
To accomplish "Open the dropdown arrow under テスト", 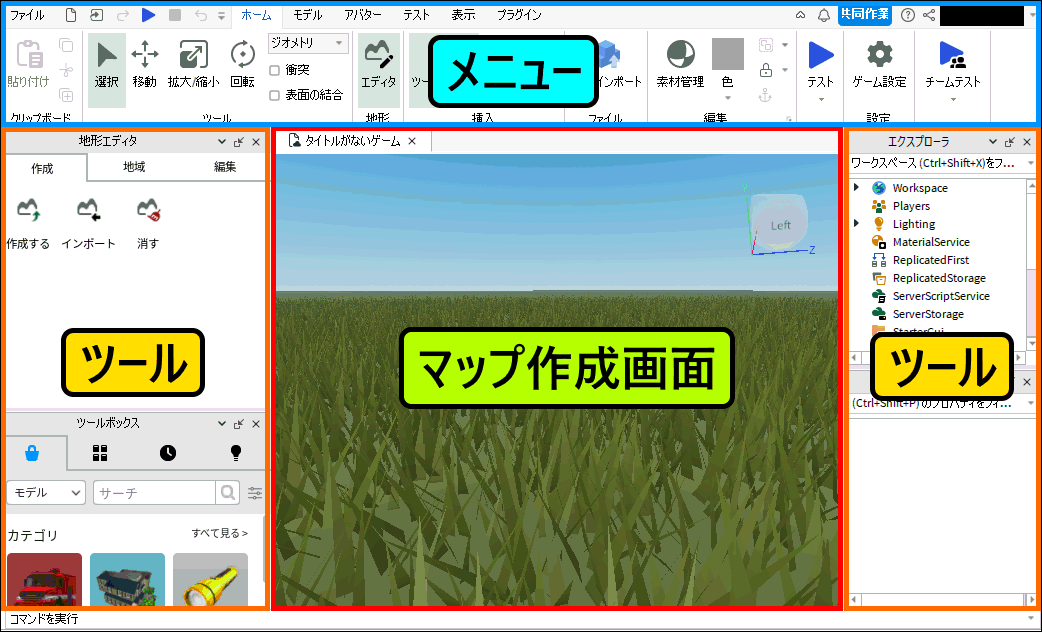I will (821, 100).
